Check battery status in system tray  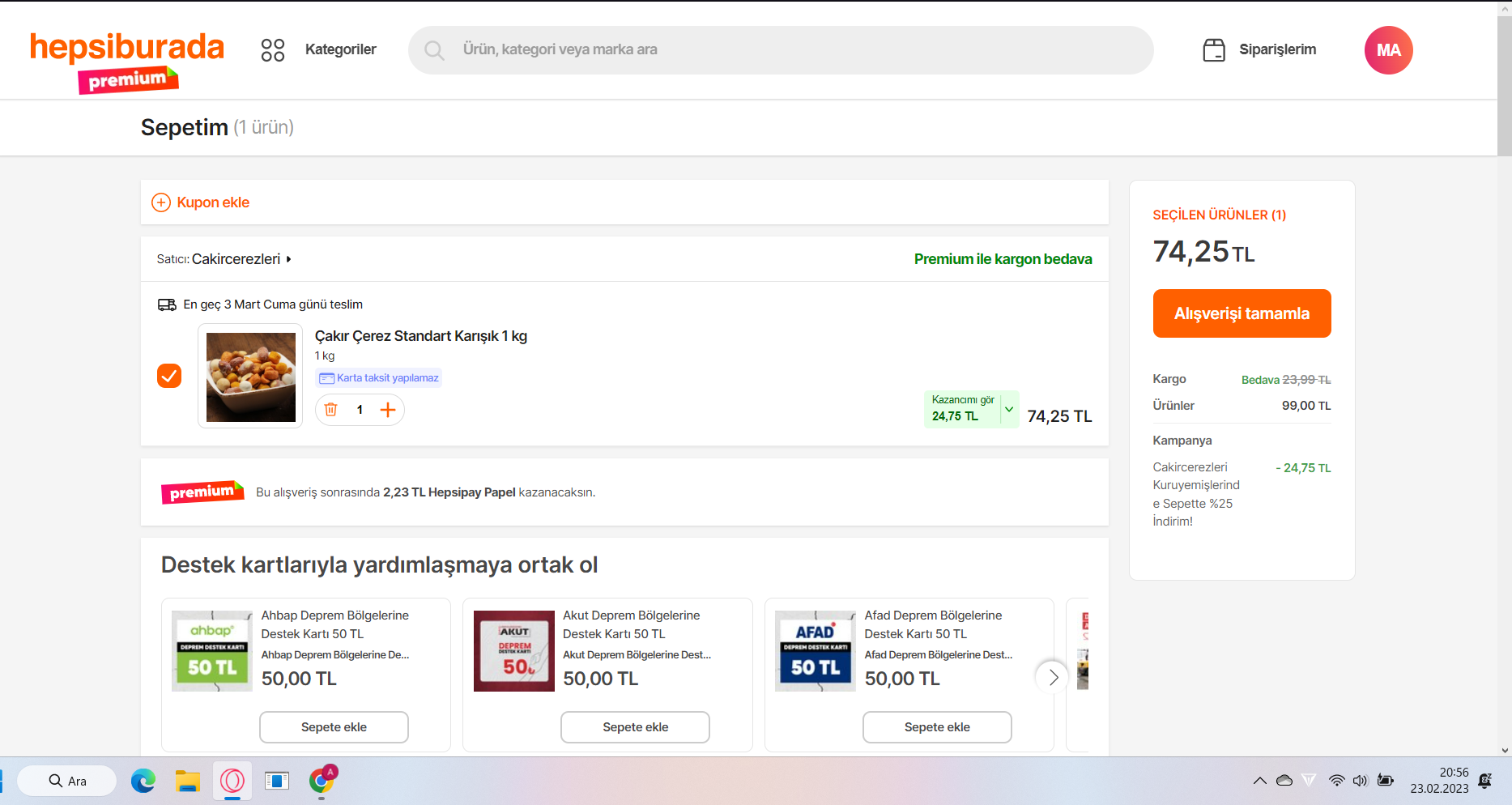point(1386,781)
